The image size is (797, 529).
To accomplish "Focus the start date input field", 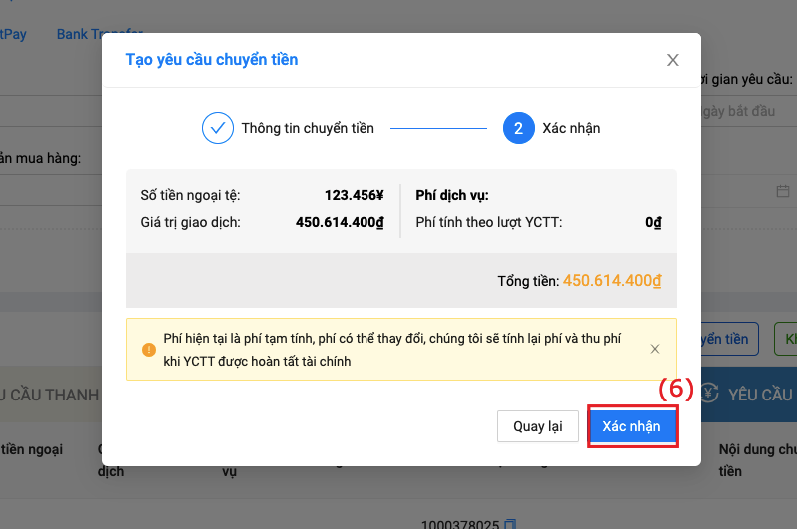I will coord(745,111).
